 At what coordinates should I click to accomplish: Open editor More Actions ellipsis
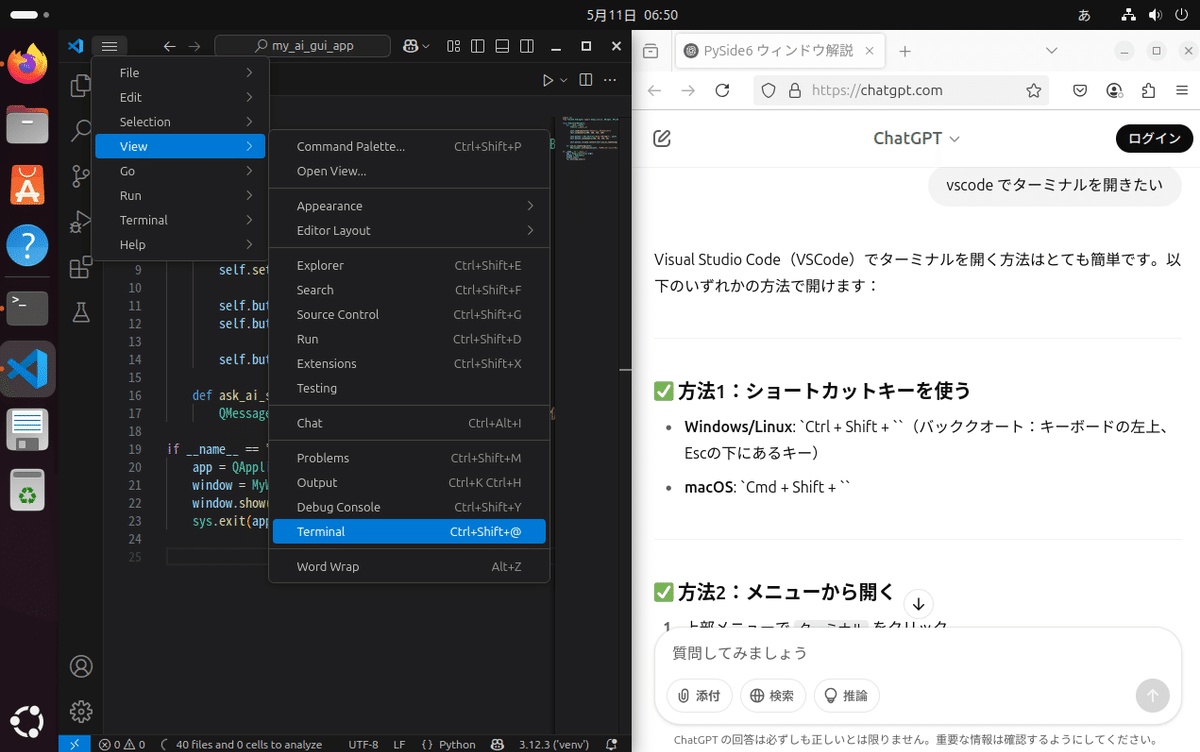pyautogui.click(x=610, y=80)
